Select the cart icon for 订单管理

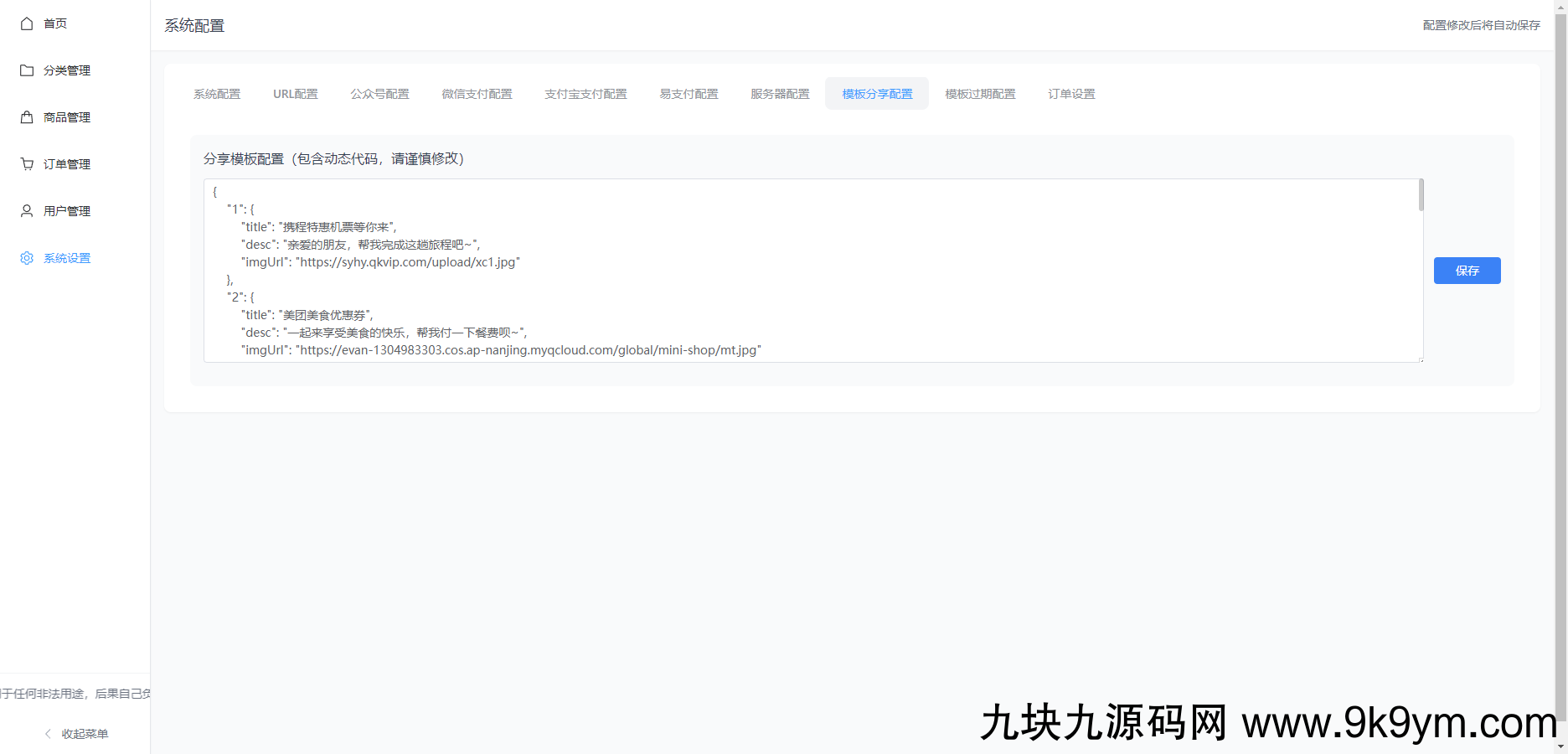tap(26, 163)
